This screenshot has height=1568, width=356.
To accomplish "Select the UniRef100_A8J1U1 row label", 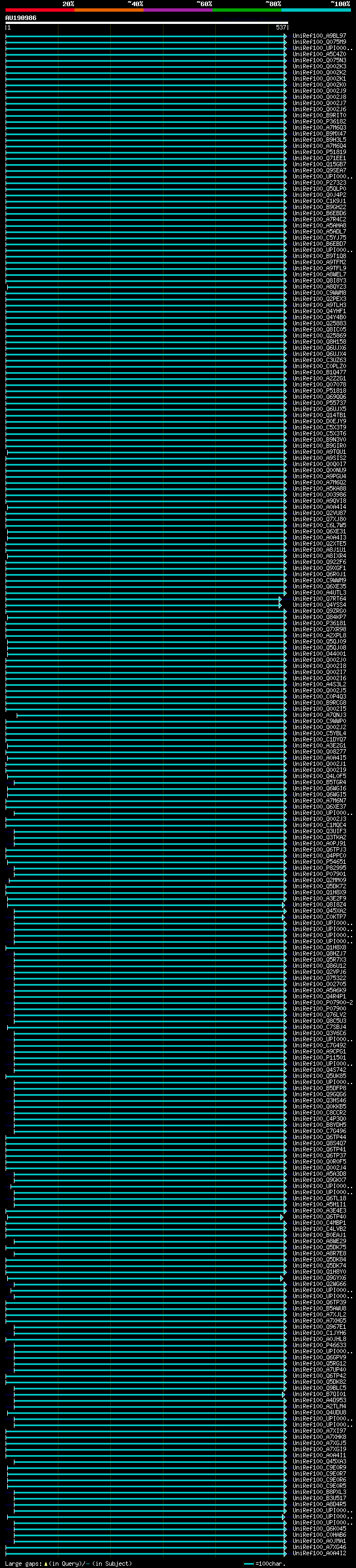I will click(x=319, y=550).
